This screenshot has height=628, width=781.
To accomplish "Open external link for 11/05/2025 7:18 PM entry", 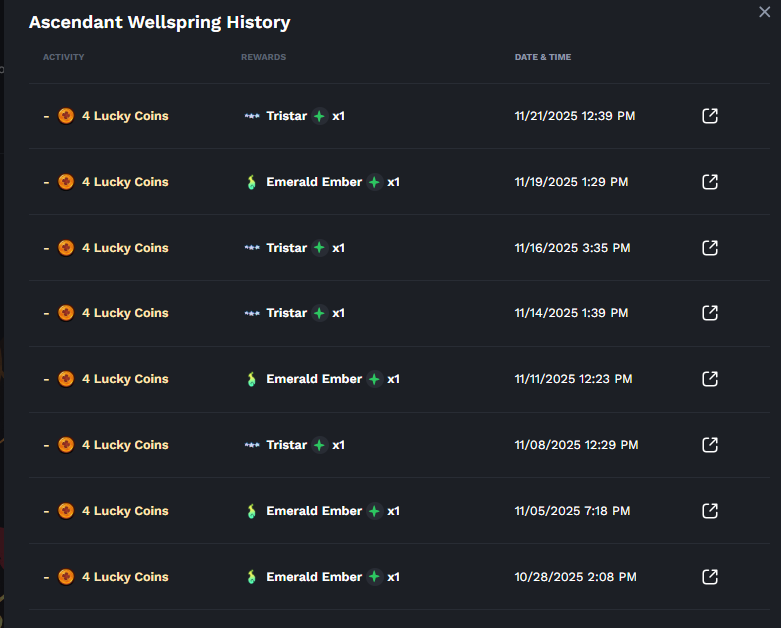I will pos(710,510).
